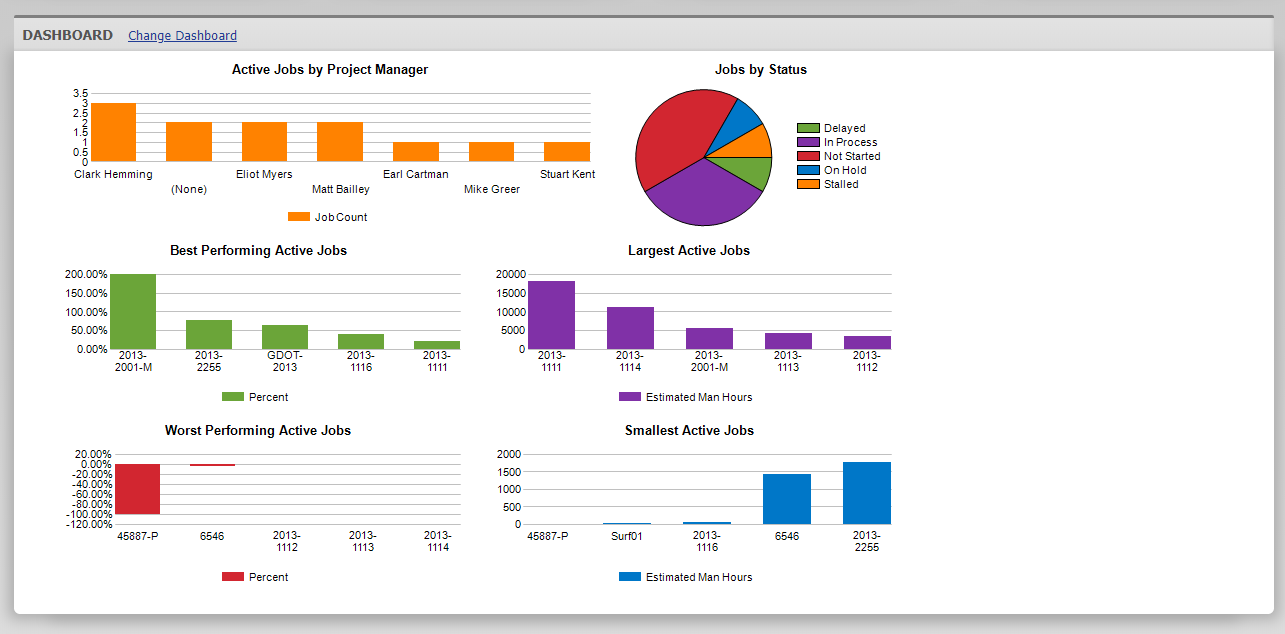Image resolution: width=1285 pixels, height=634 pixels.
Task: Click Matt Bailley's orange job count bar
Action: 340,140
